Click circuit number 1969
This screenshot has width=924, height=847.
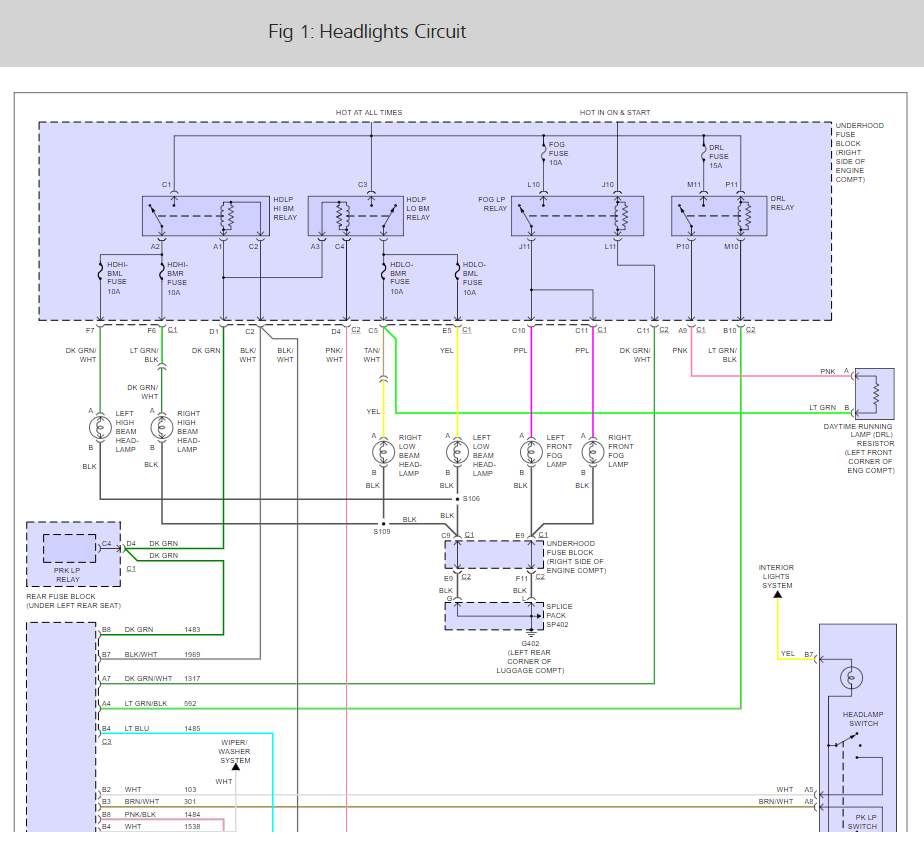click(192, 654)
